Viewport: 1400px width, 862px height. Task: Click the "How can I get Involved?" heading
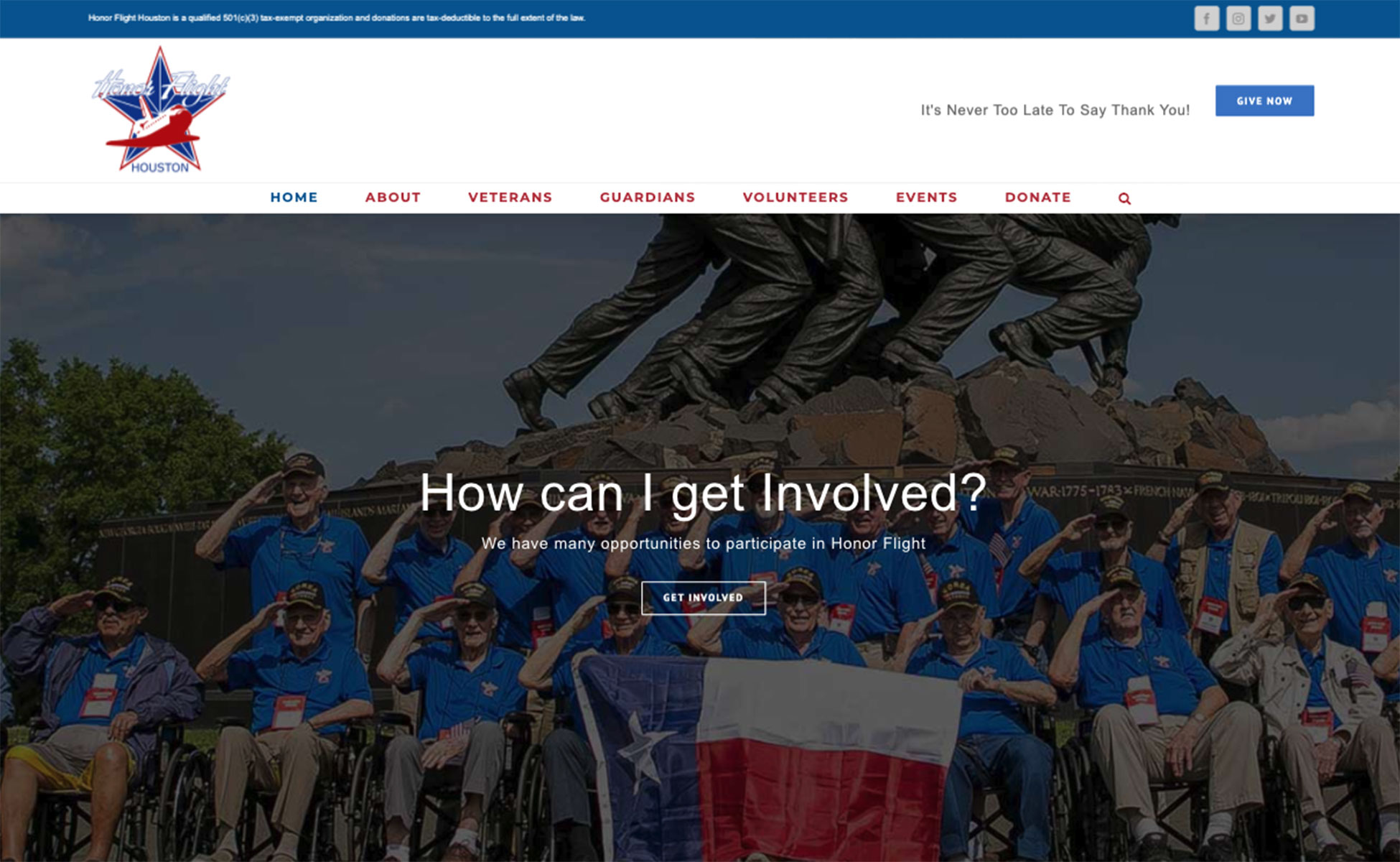coord(703,493)
